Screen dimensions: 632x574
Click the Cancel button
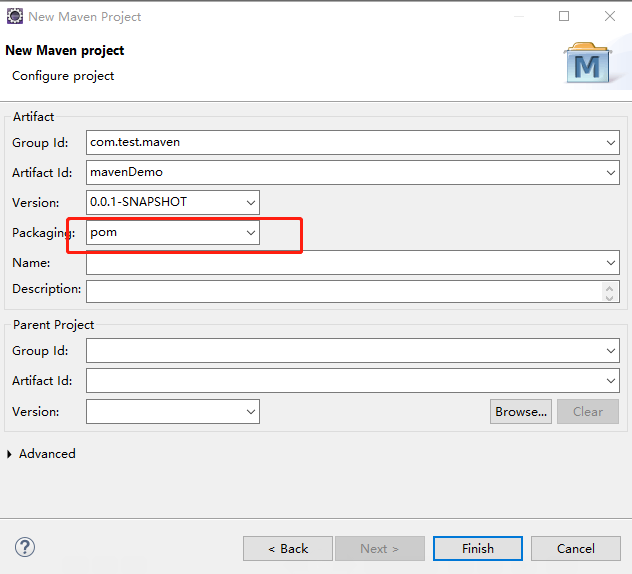pos(576,549)
